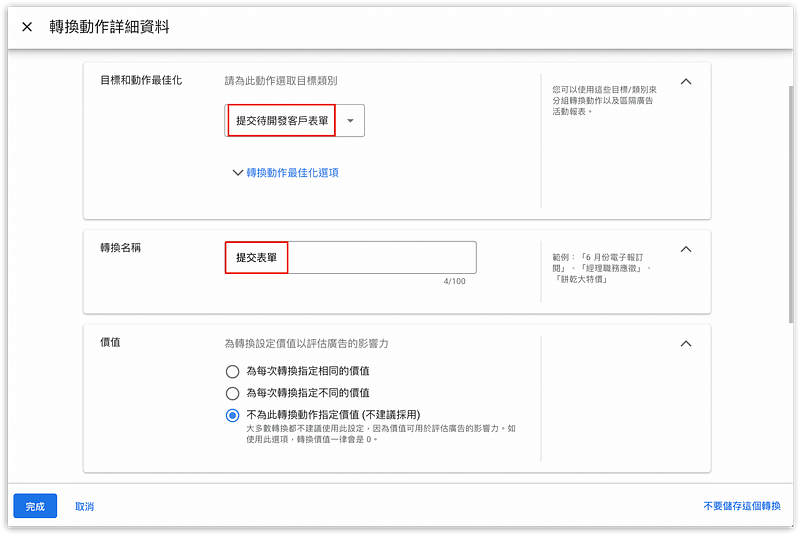Click the 取消 button
The width and height of the screenshot is (800, 535).
tap(84, 506)
